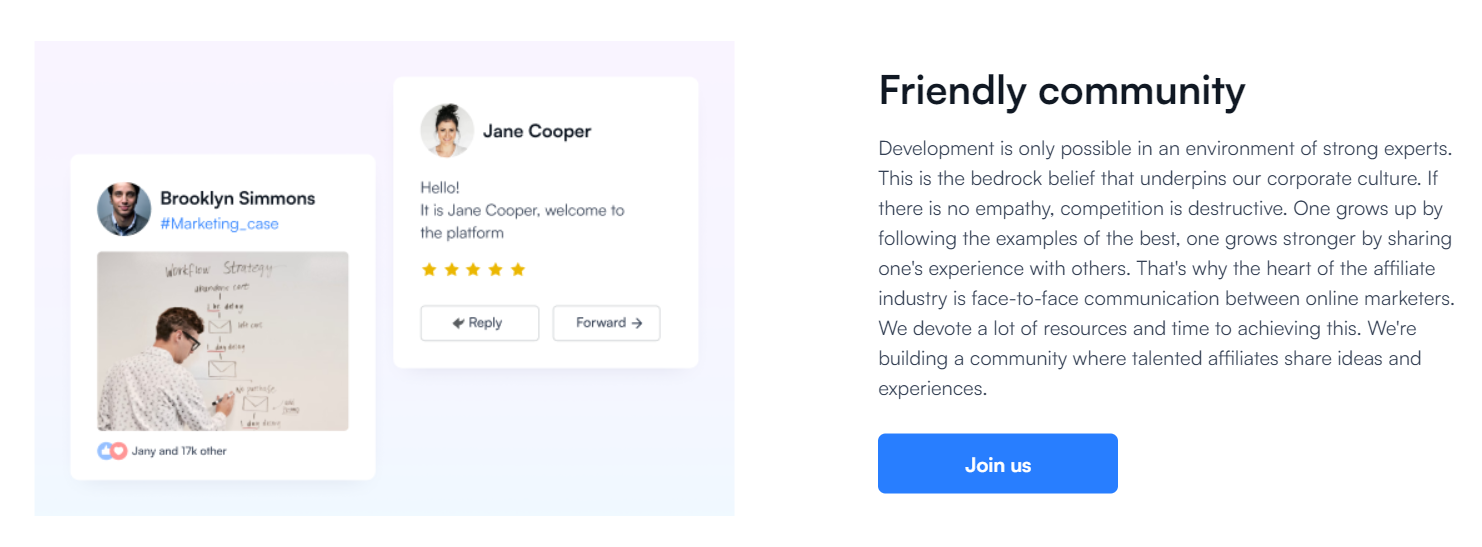The width and height of the screenshot is (1482, 547).
Task: Open Brooklyn Simmons' profile avatar
Action: coord(124,209)
